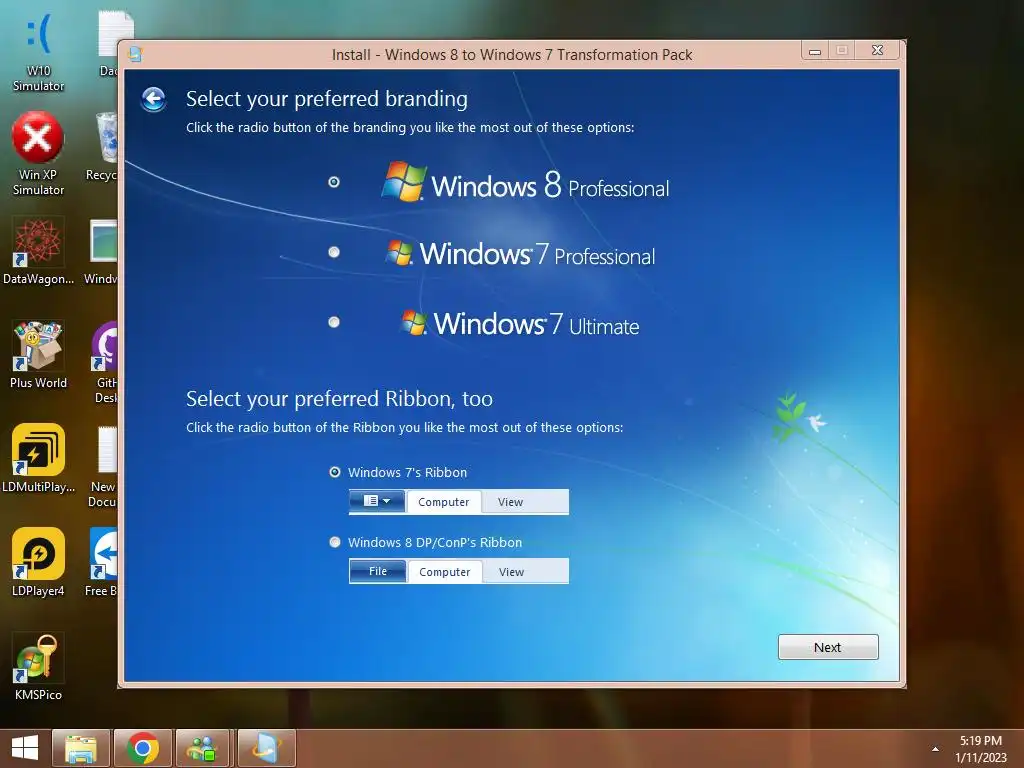The image size is (1024, 768).
Task: Go back using the blue arrow button
Action: coord(153,99)
